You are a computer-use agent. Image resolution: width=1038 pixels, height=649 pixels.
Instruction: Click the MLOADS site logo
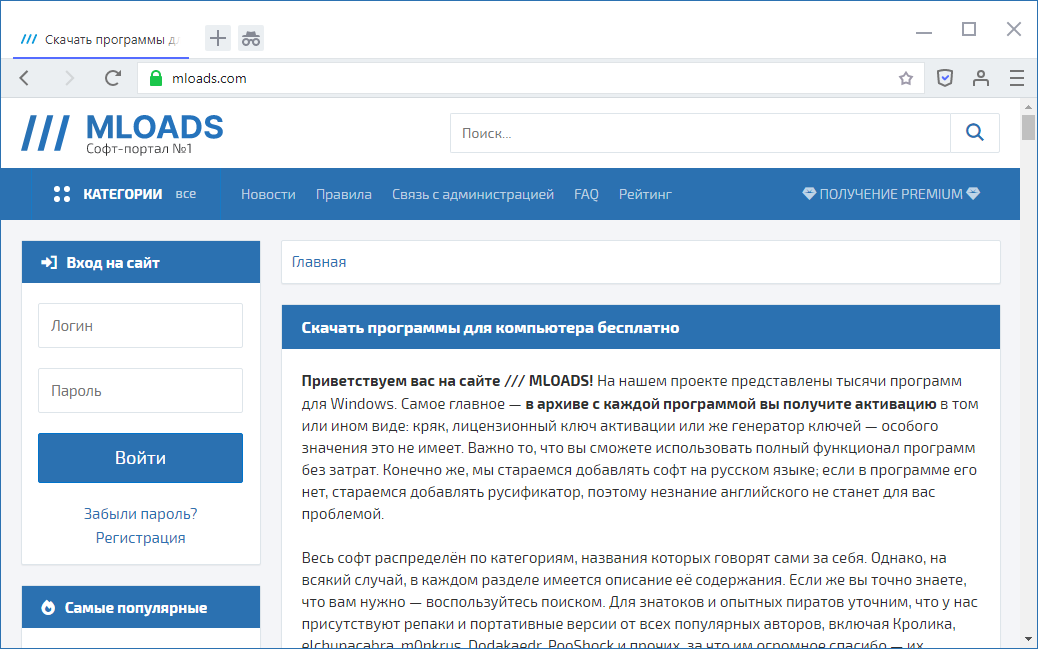(122, 132)
